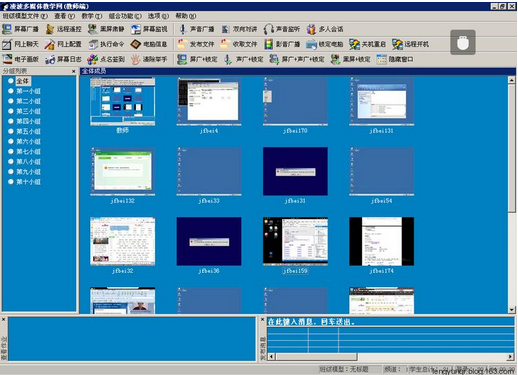This screenshot has width=518, height=375.
Task: Click 清除举手 clear raised hands
Action: (x=149, y=59)
